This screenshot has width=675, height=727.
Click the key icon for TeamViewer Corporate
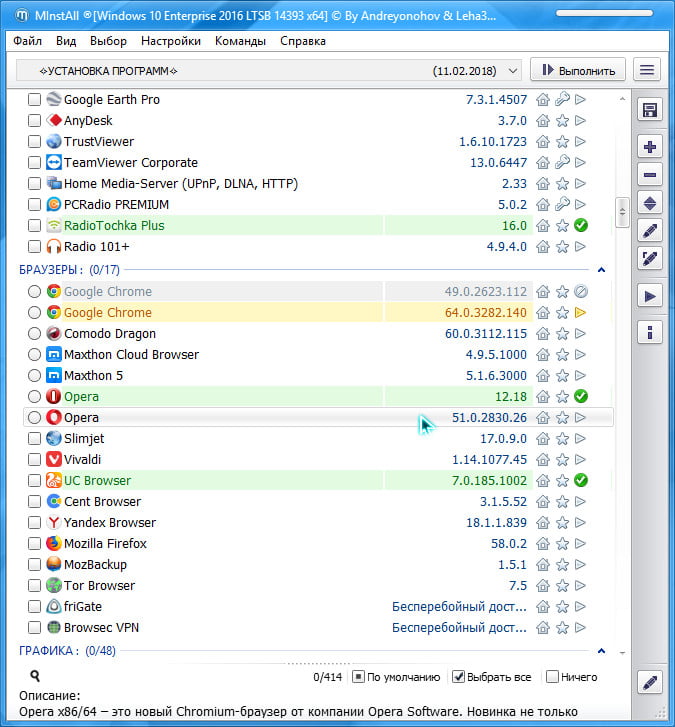(562, 163)
